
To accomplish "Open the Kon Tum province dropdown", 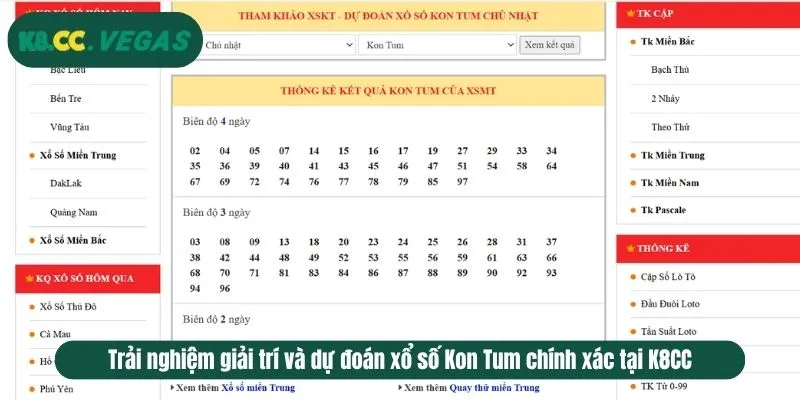I will 438,45.
